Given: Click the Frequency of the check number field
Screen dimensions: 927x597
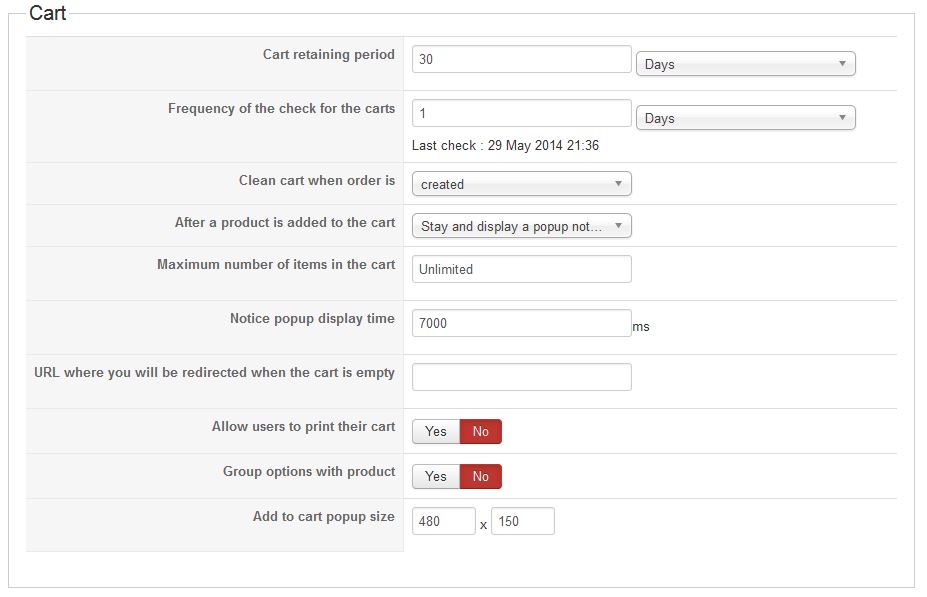Looking at the screenshot, I should tap(521, 113).
